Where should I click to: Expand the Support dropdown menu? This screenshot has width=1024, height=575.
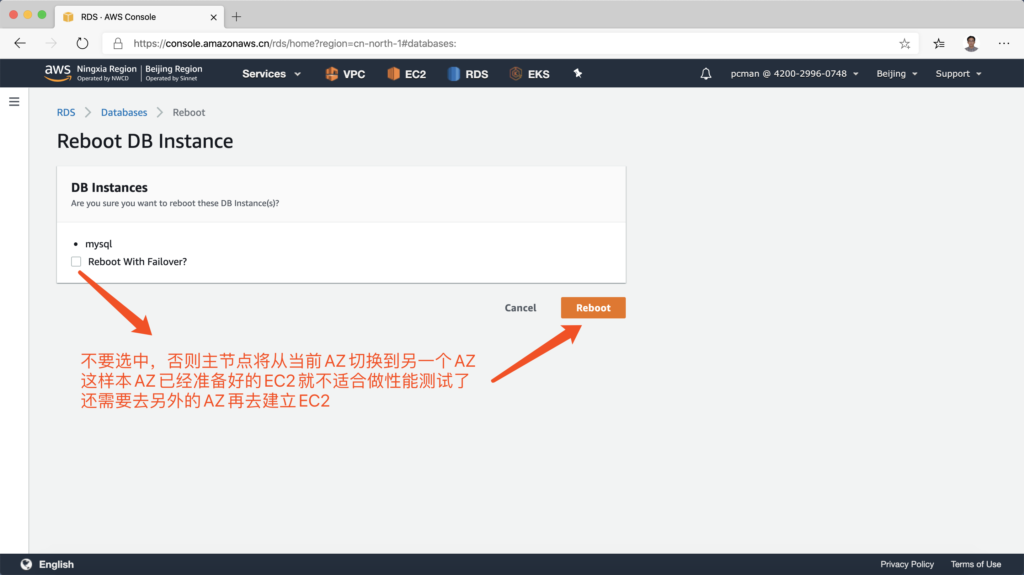point(958,74)
